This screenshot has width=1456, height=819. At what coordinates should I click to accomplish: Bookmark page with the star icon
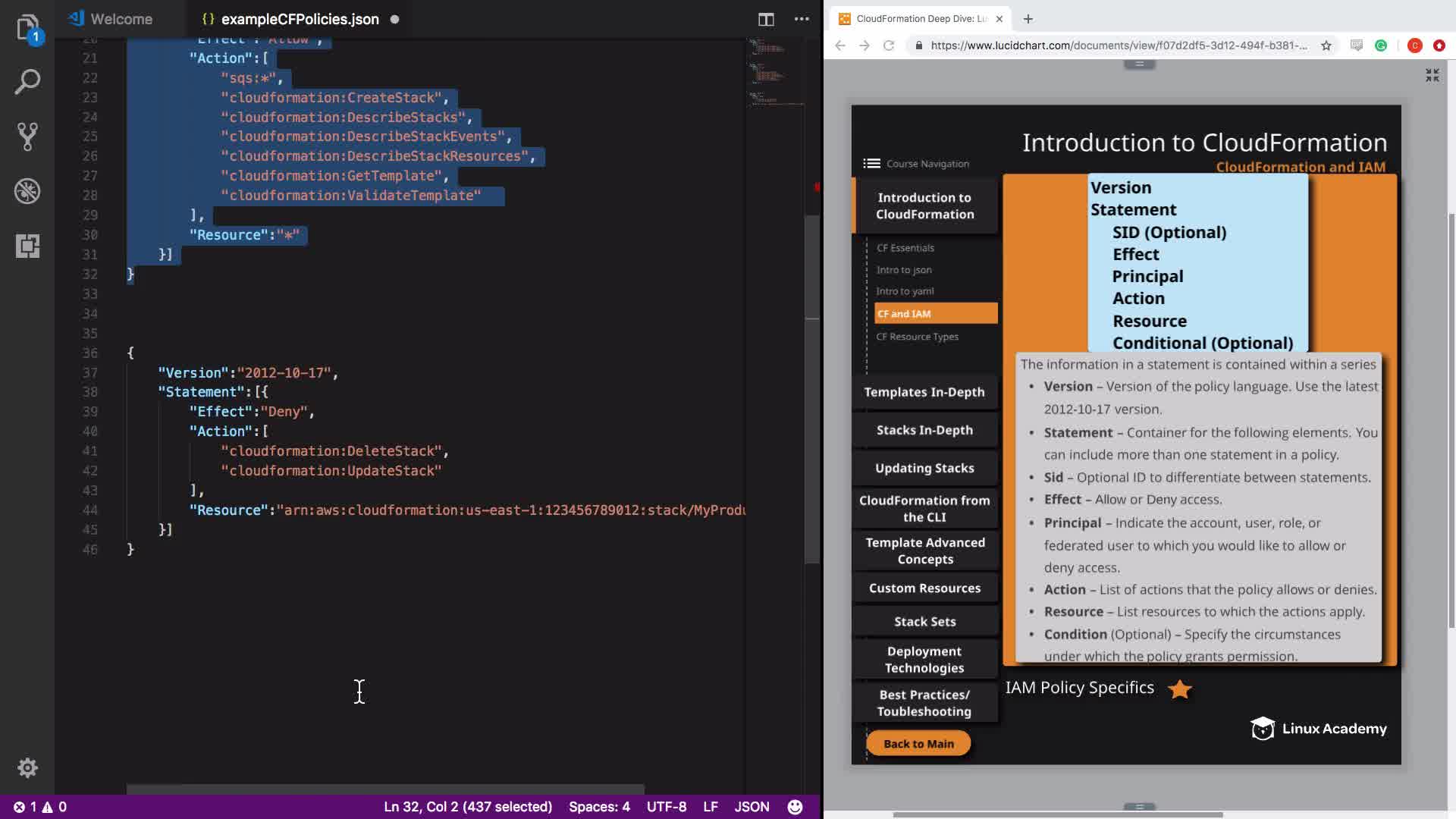click(1326, 45)
